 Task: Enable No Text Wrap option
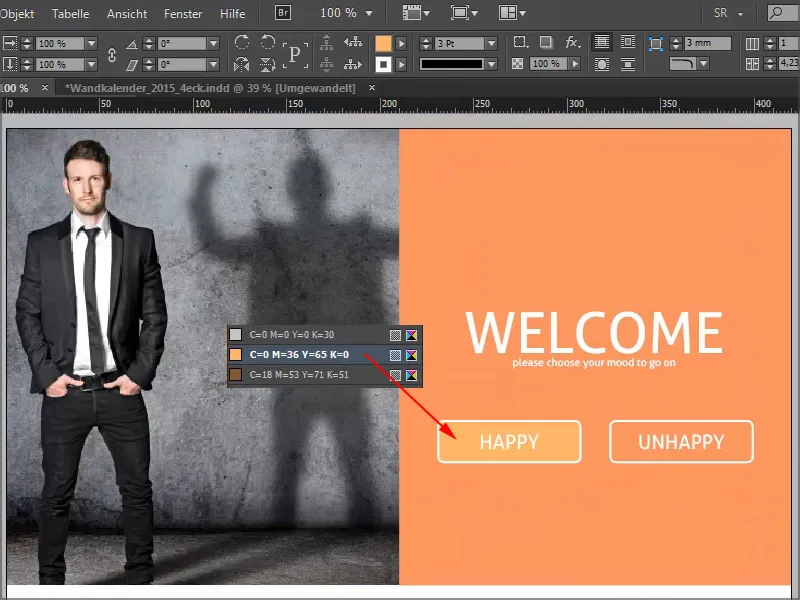602,42
